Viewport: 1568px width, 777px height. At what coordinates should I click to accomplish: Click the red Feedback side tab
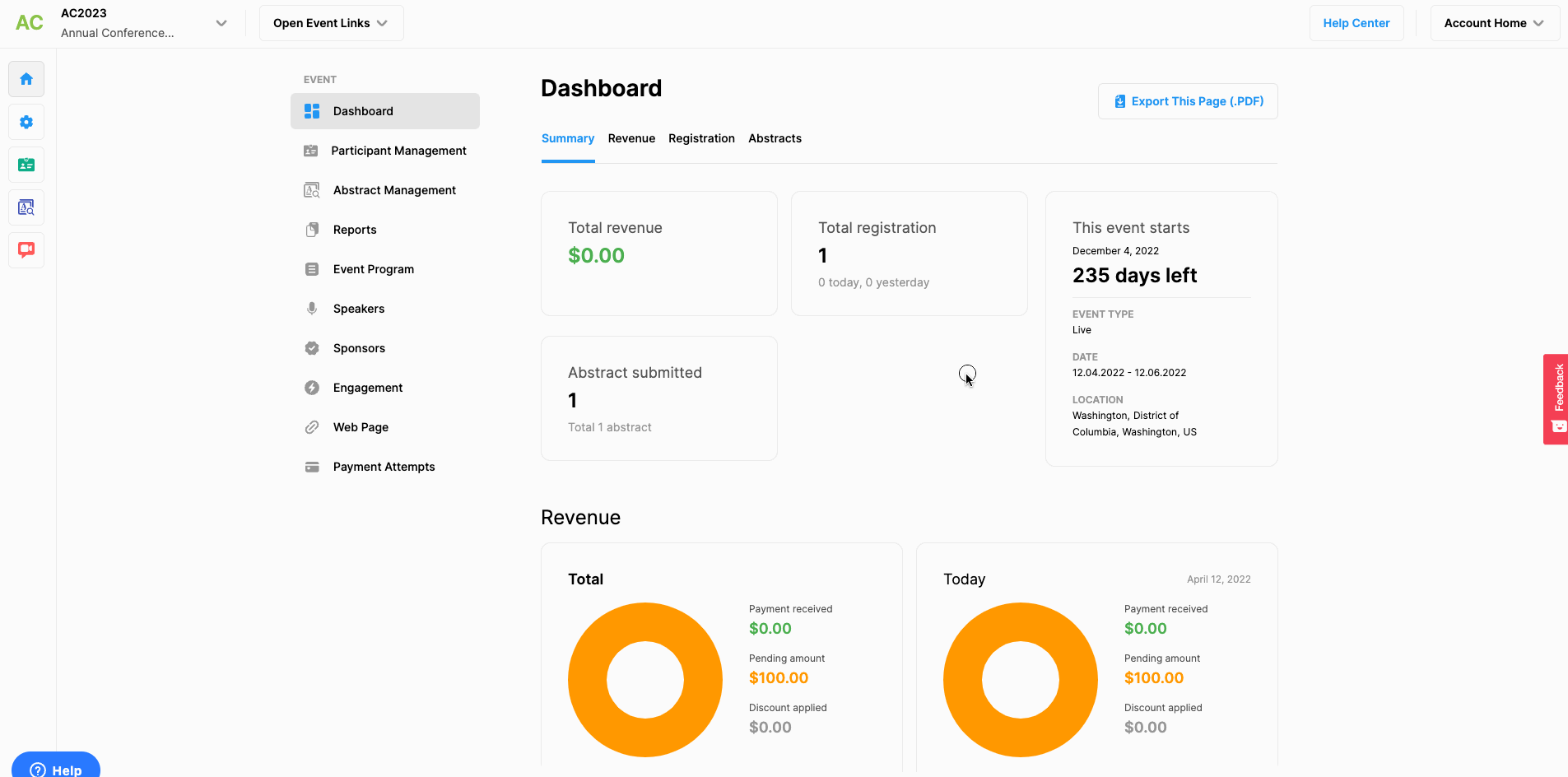(1556, 398)
